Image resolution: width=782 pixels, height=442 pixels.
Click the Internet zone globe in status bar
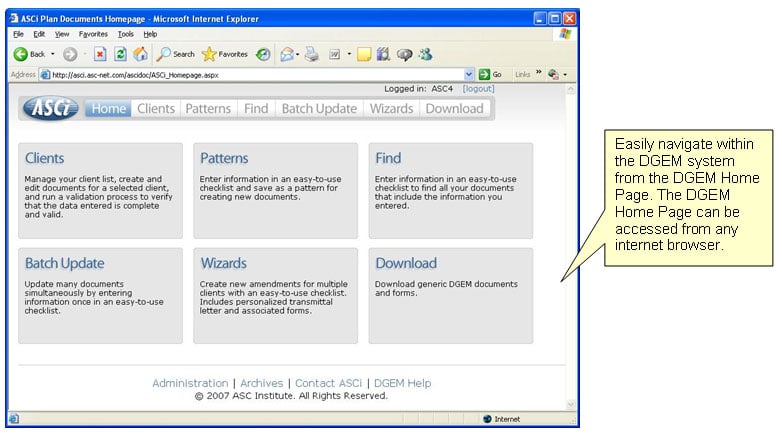tap(487, 419)
